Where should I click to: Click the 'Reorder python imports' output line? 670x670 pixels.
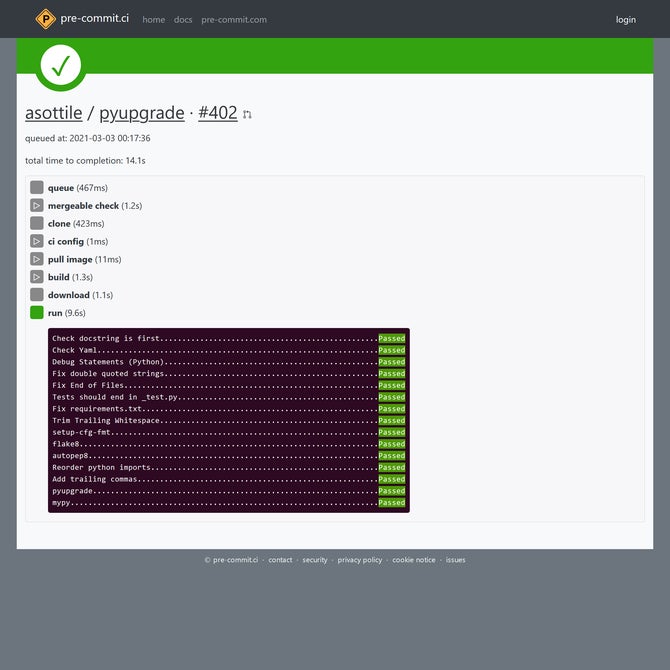(229, 467)
